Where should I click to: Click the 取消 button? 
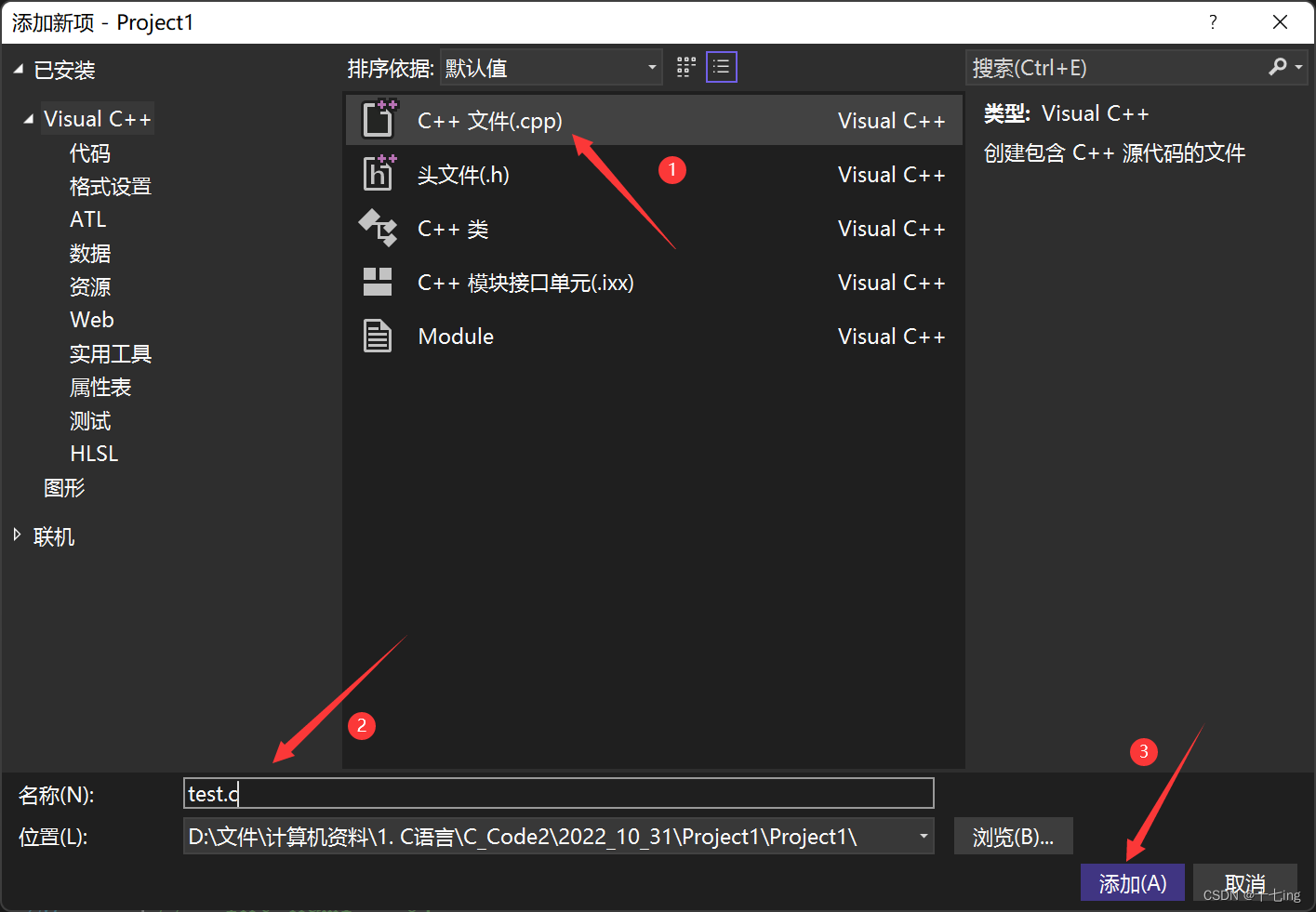(x=1245, y=883)
